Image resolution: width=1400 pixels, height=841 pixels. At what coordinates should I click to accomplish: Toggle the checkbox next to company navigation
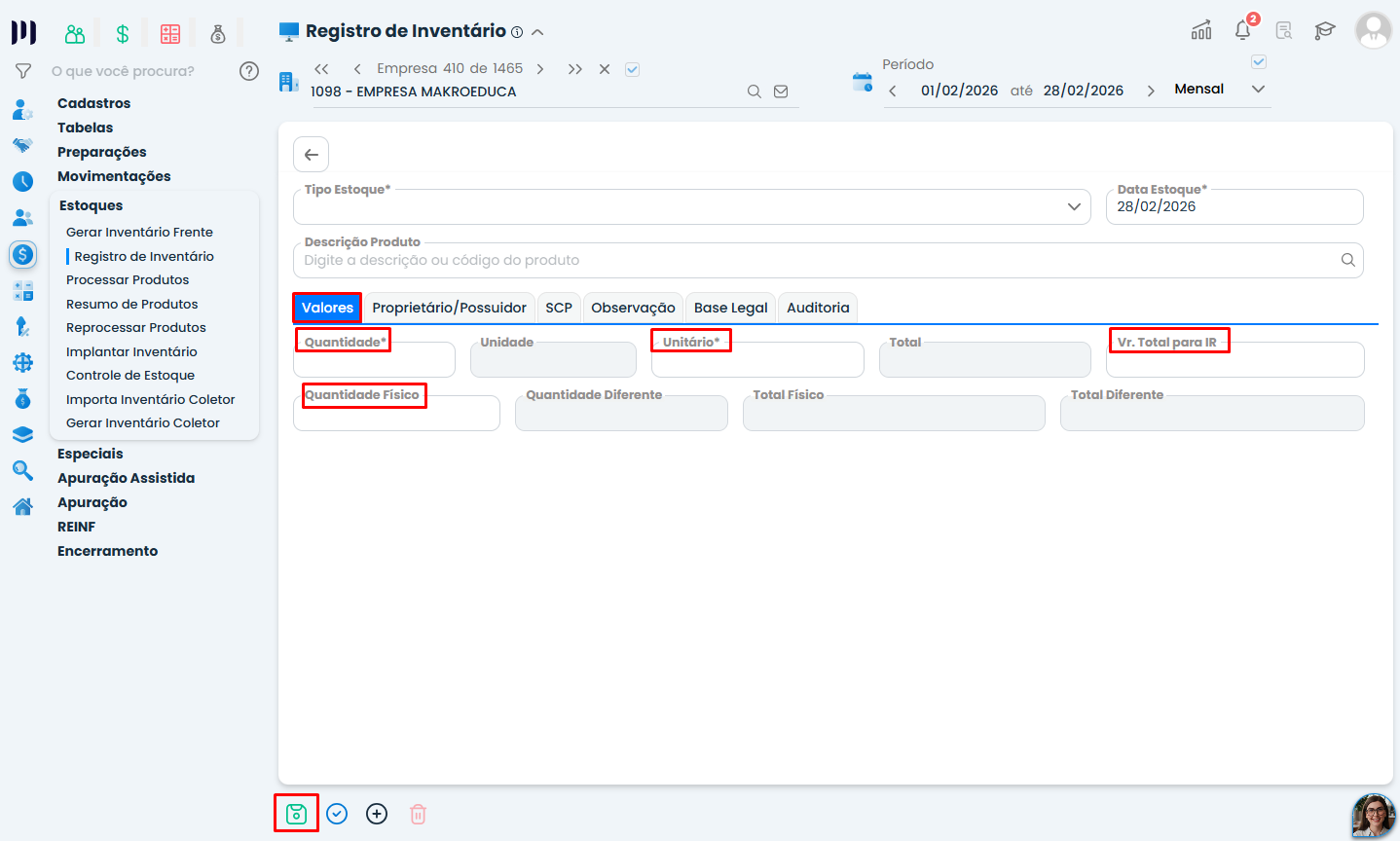pyautogui.click(x=632, y=69)
